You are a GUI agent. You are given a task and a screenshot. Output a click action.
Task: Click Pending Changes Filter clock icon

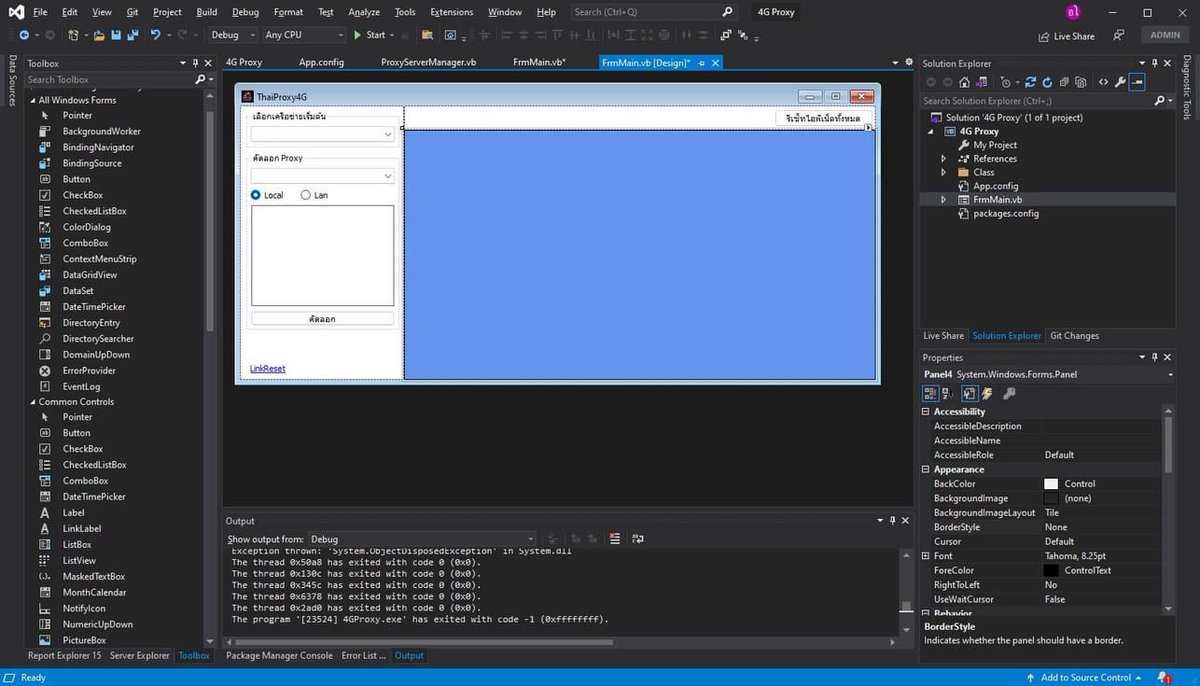pos(1005,82)
